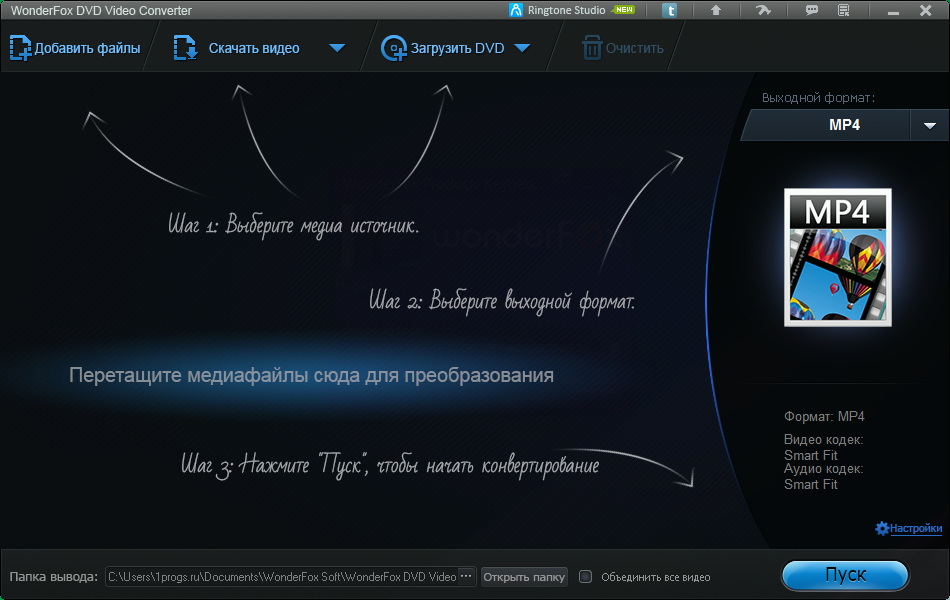Expand the Загрузить DVD dropdown arrow
Viewport: 950px width, 600px height.
pos(522,48)
